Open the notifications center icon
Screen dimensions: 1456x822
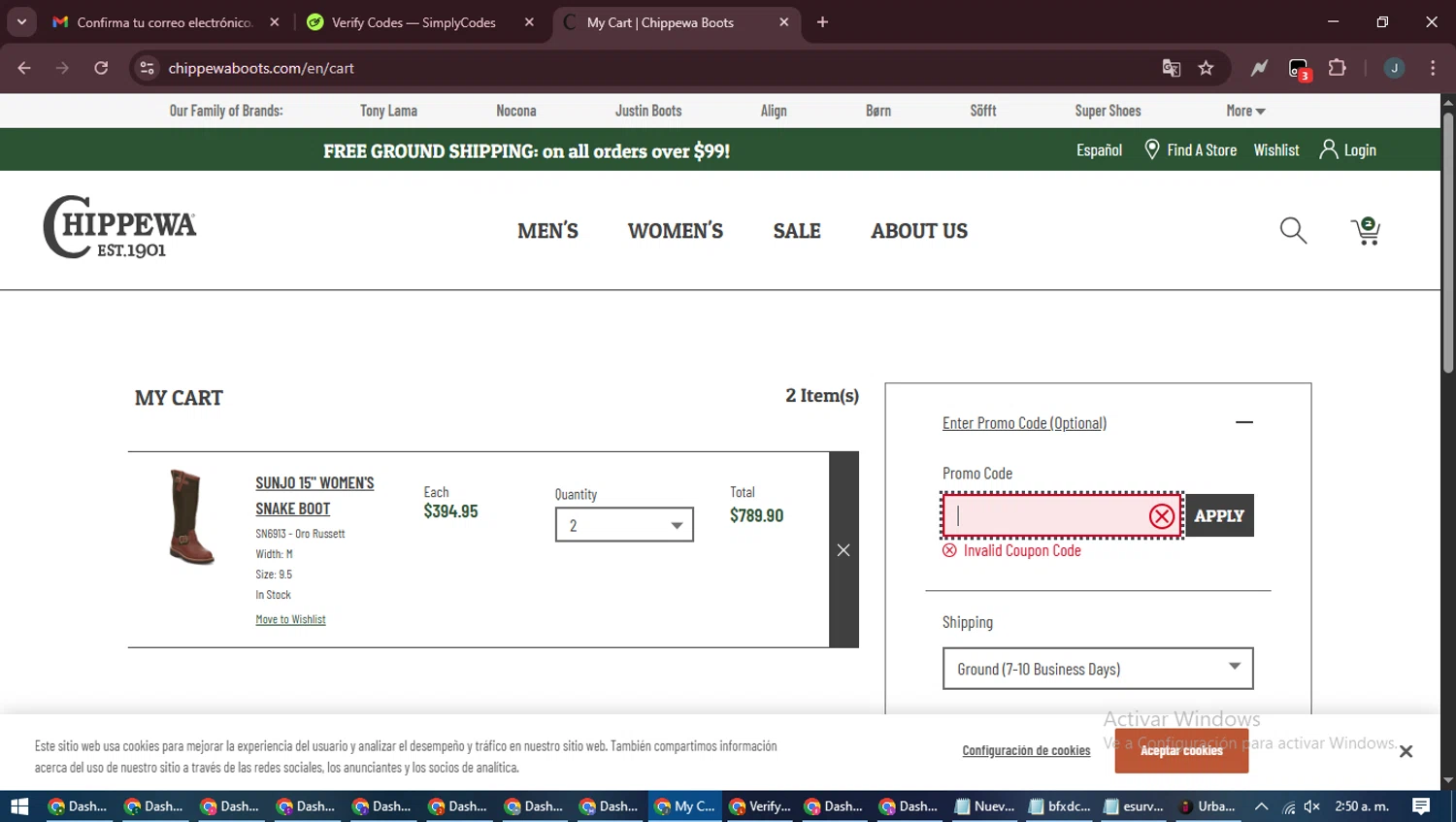click(x=1421, y=806)
